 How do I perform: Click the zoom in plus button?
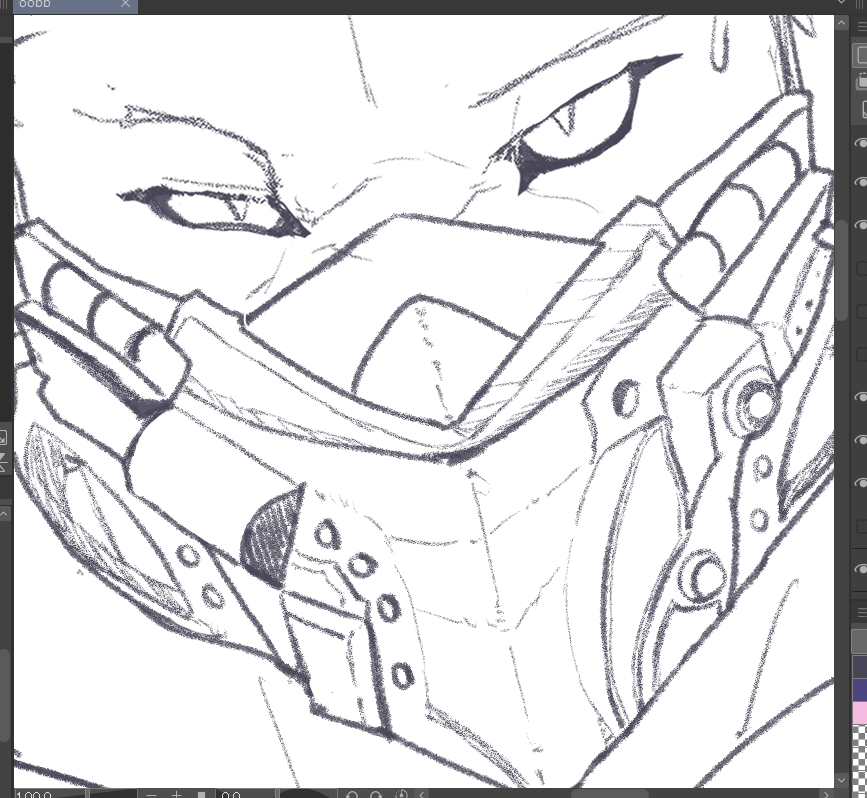pyautogui.click(x=176, y=795)
